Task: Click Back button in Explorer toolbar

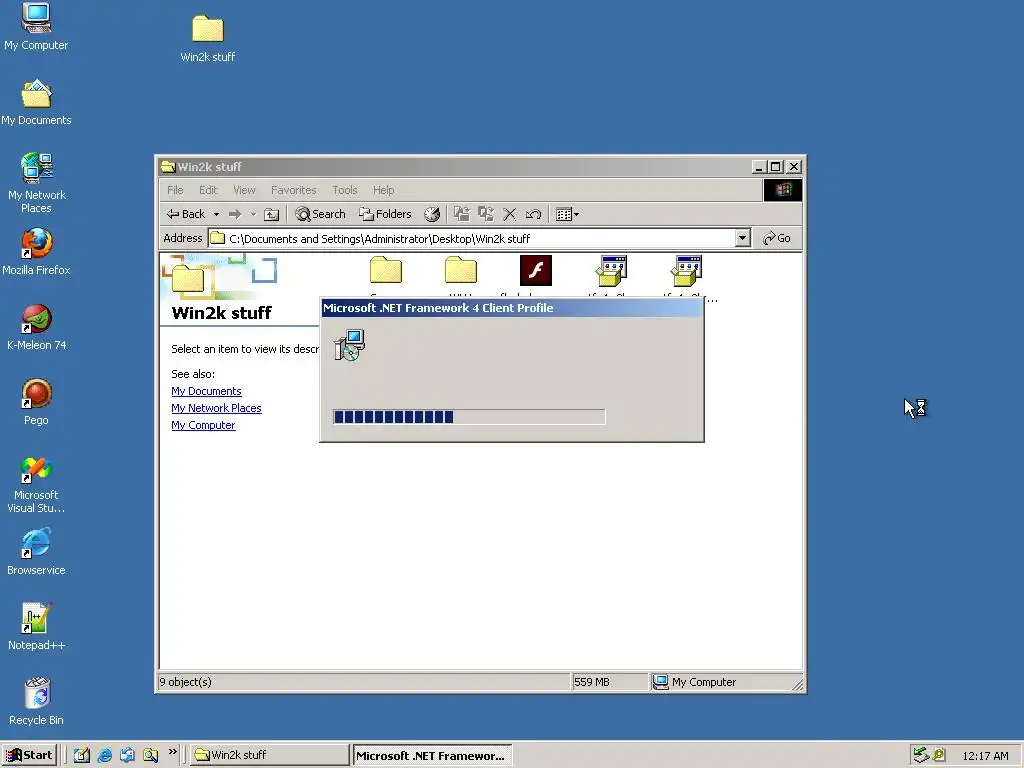Action: click(x=185, y=214)
